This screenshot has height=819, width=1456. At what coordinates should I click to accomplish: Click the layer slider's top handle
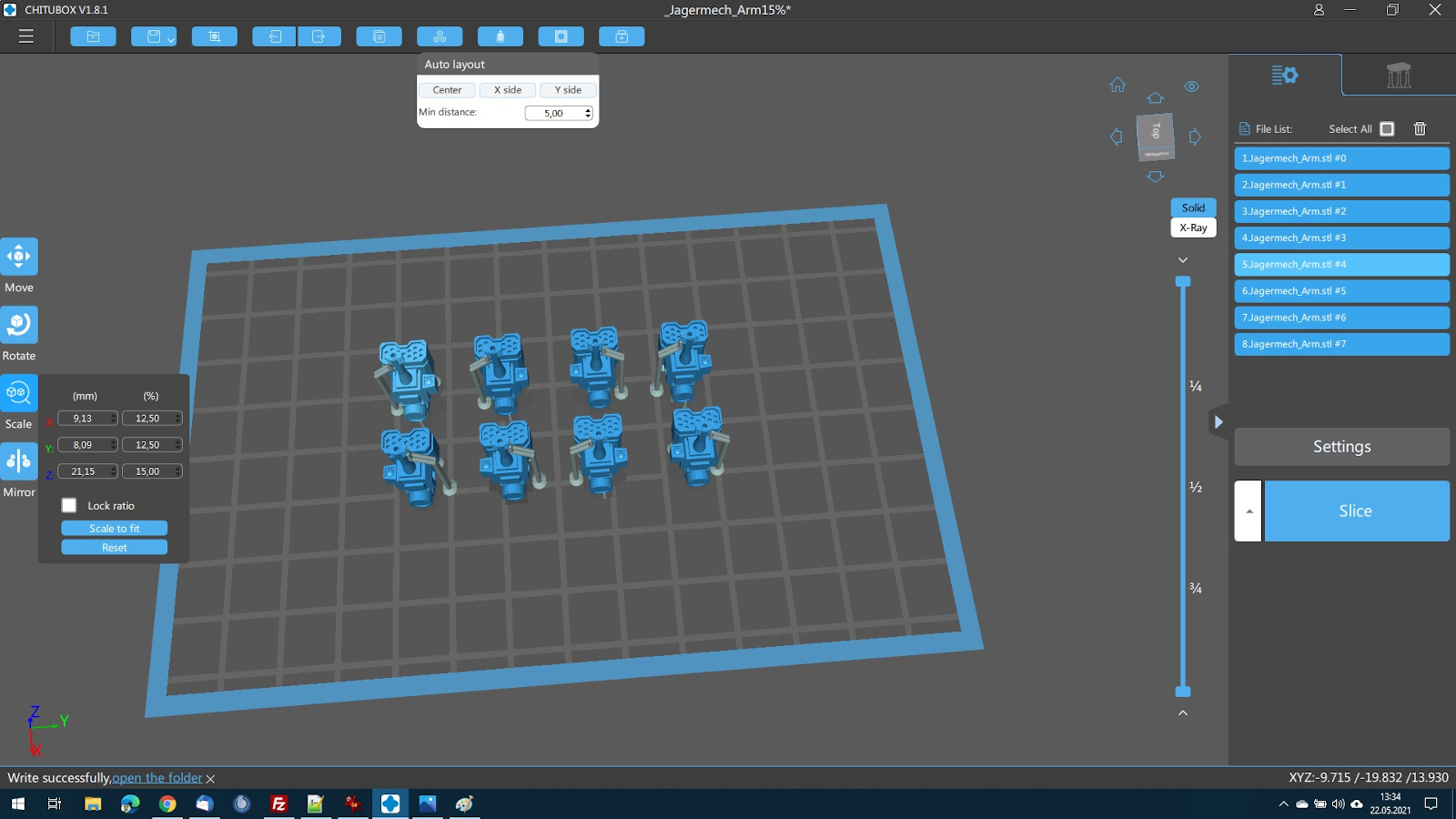[x=1183, y=281]
